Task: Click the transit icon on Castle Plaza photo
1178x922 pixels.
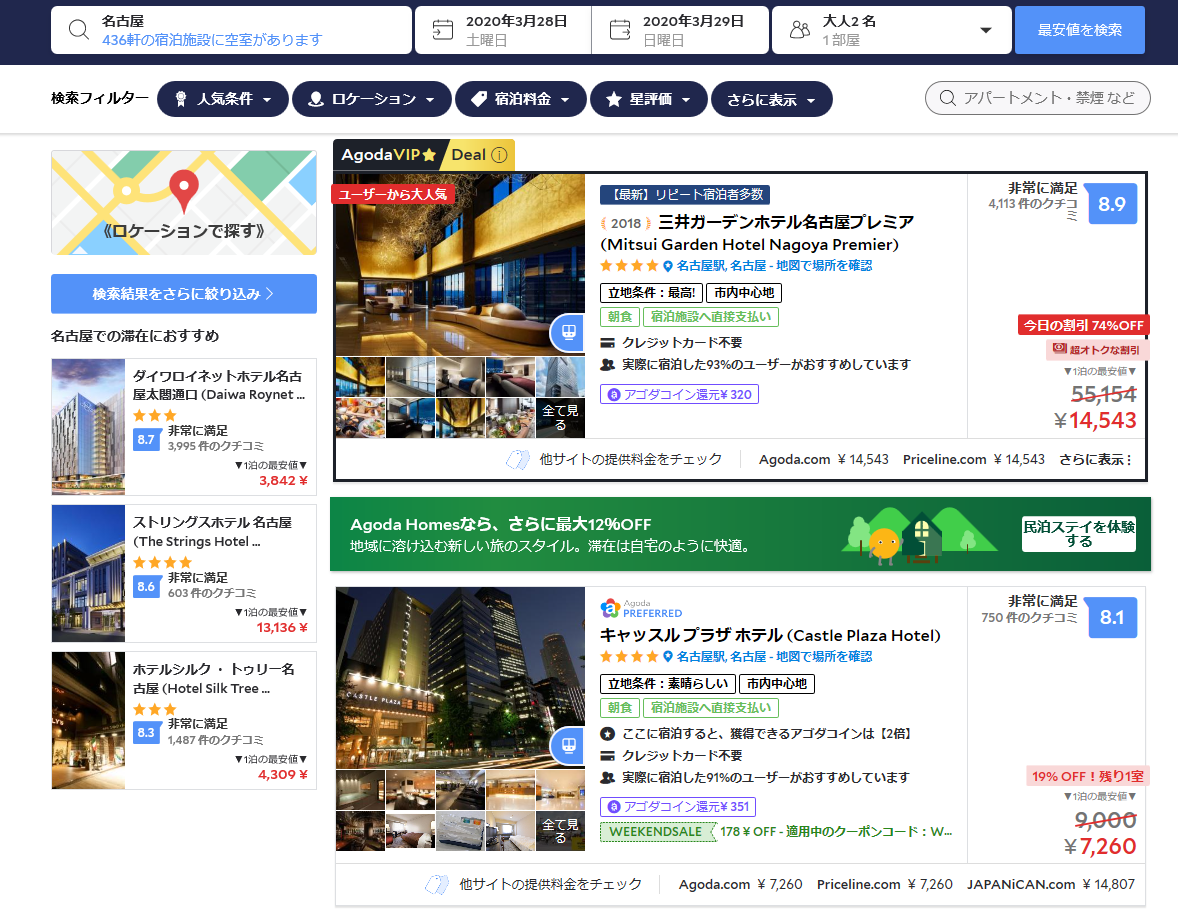Action: [568, 746]
